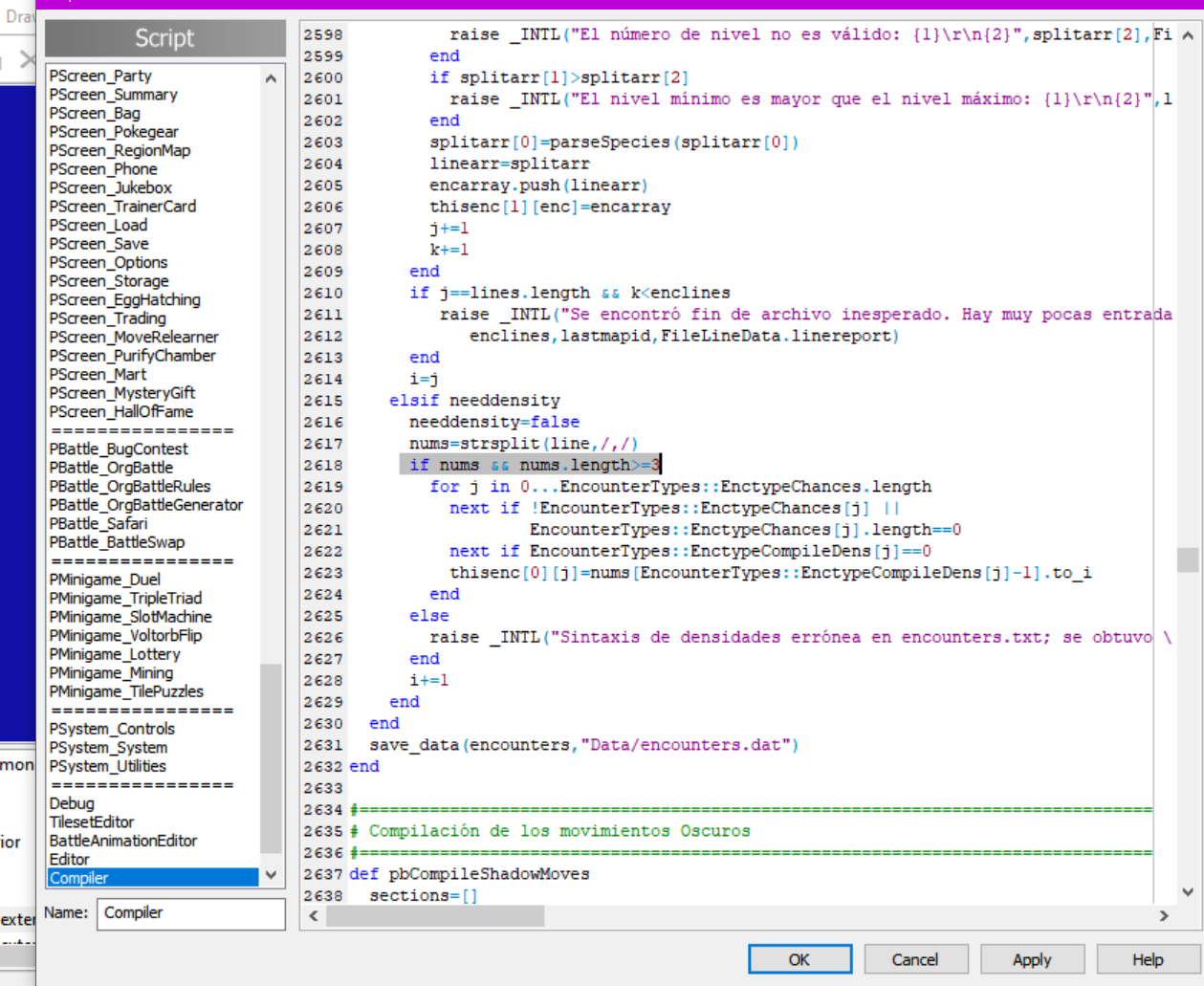This screenshot has width=1204, height=986.
Task: Open the PBattle_Safari script
Action: [99, 523]
